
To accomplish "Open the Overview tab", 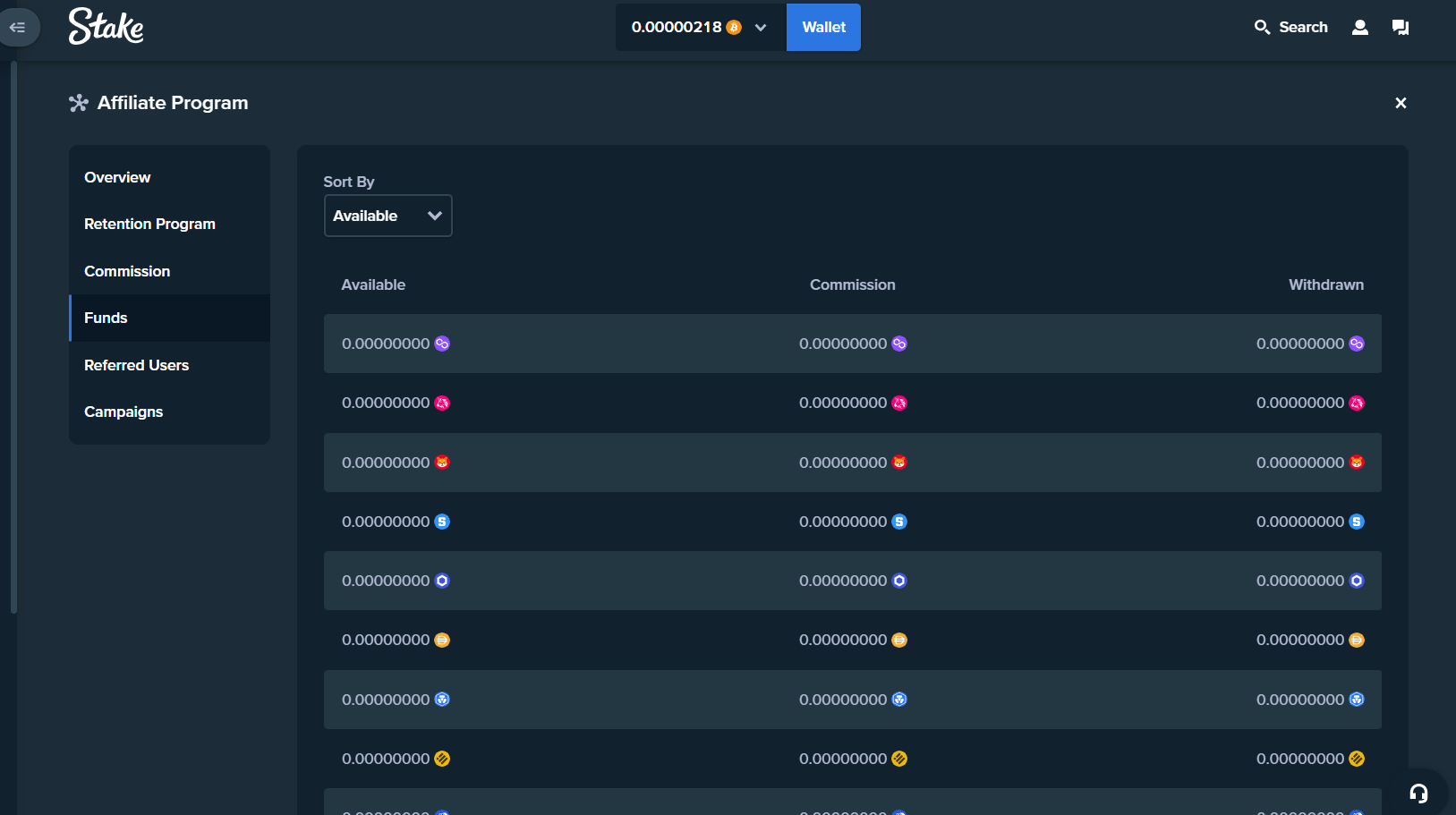I will pos(117,177).
